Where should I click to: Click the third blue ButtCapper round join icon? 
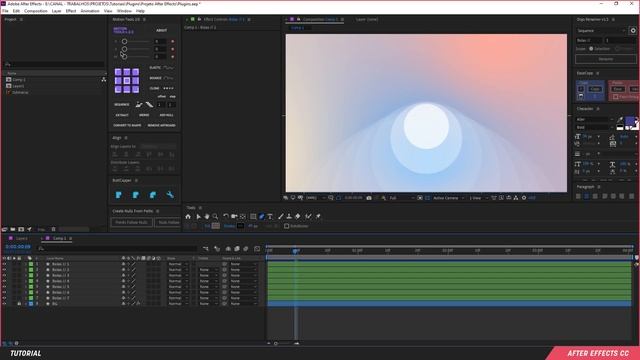point(153,195)
